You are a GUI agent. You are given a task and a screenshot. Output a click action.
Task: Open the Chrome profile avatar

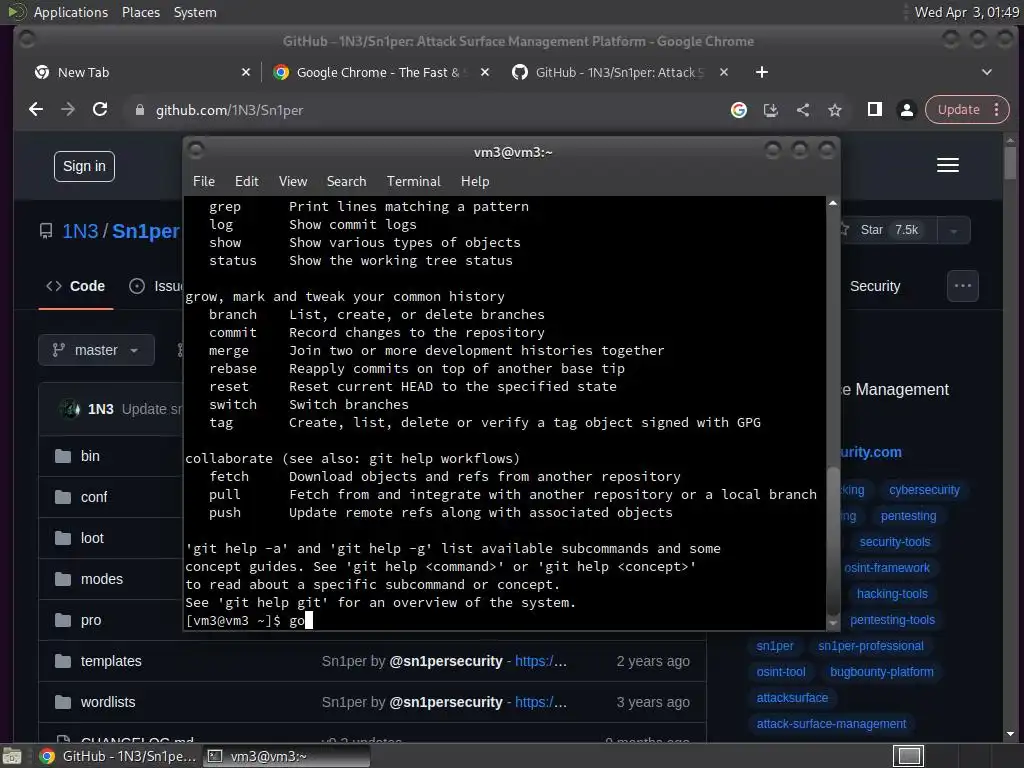click(x=906, y=110)
